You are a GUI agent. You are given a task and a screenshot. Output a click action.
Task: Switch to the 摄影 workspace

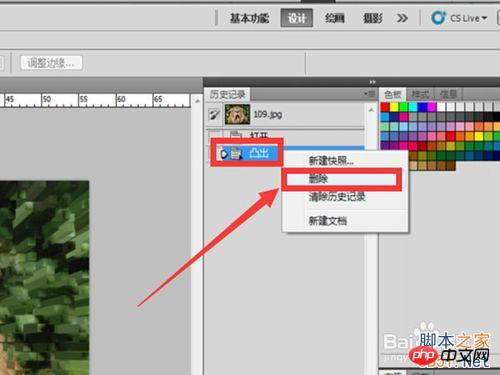[x=373, y=18]
